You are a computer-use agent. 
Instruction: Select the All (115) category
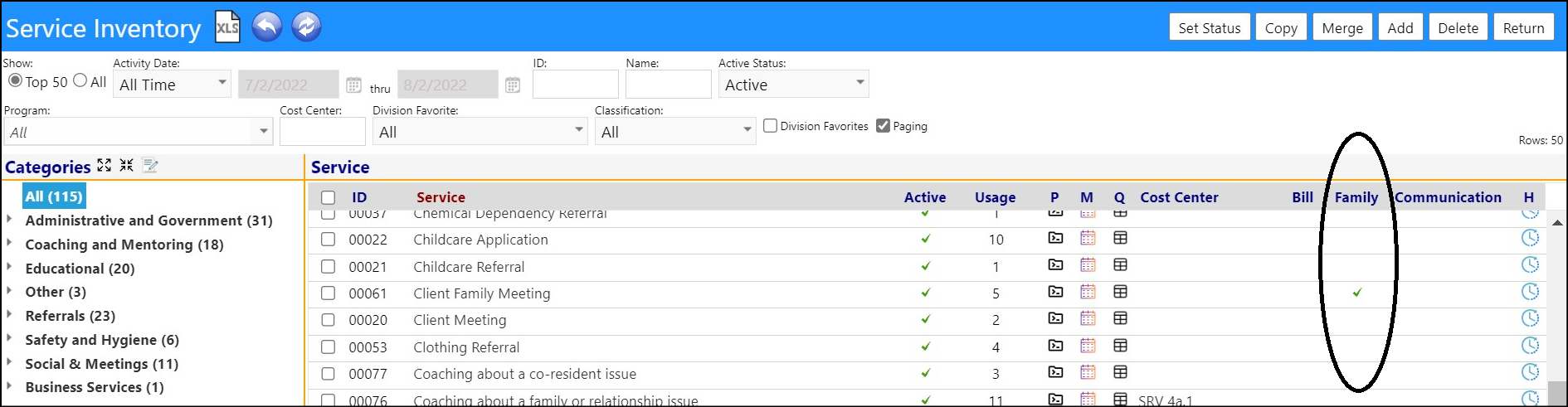(54, 196)
